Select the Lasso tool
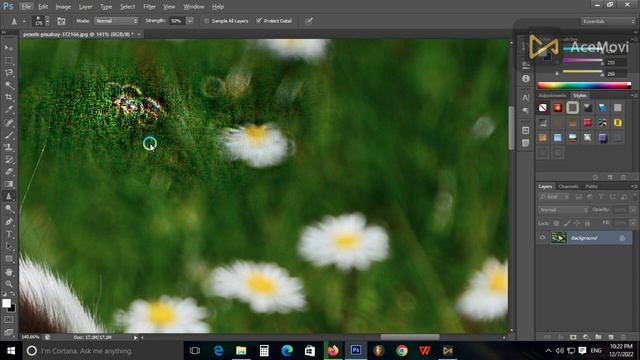 tap(9, 73)
